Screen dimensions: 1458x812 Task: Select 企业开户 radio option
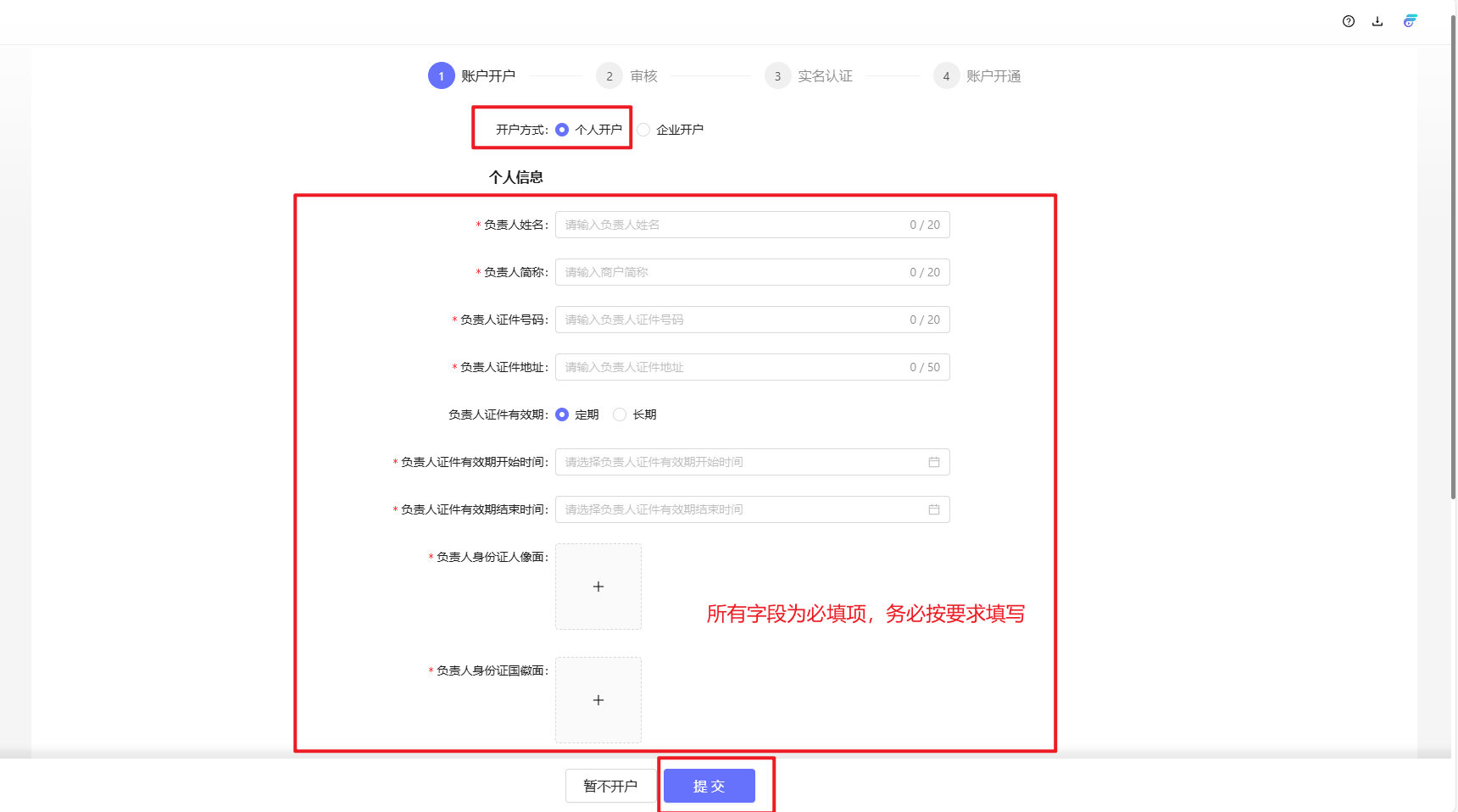point(644,130)
